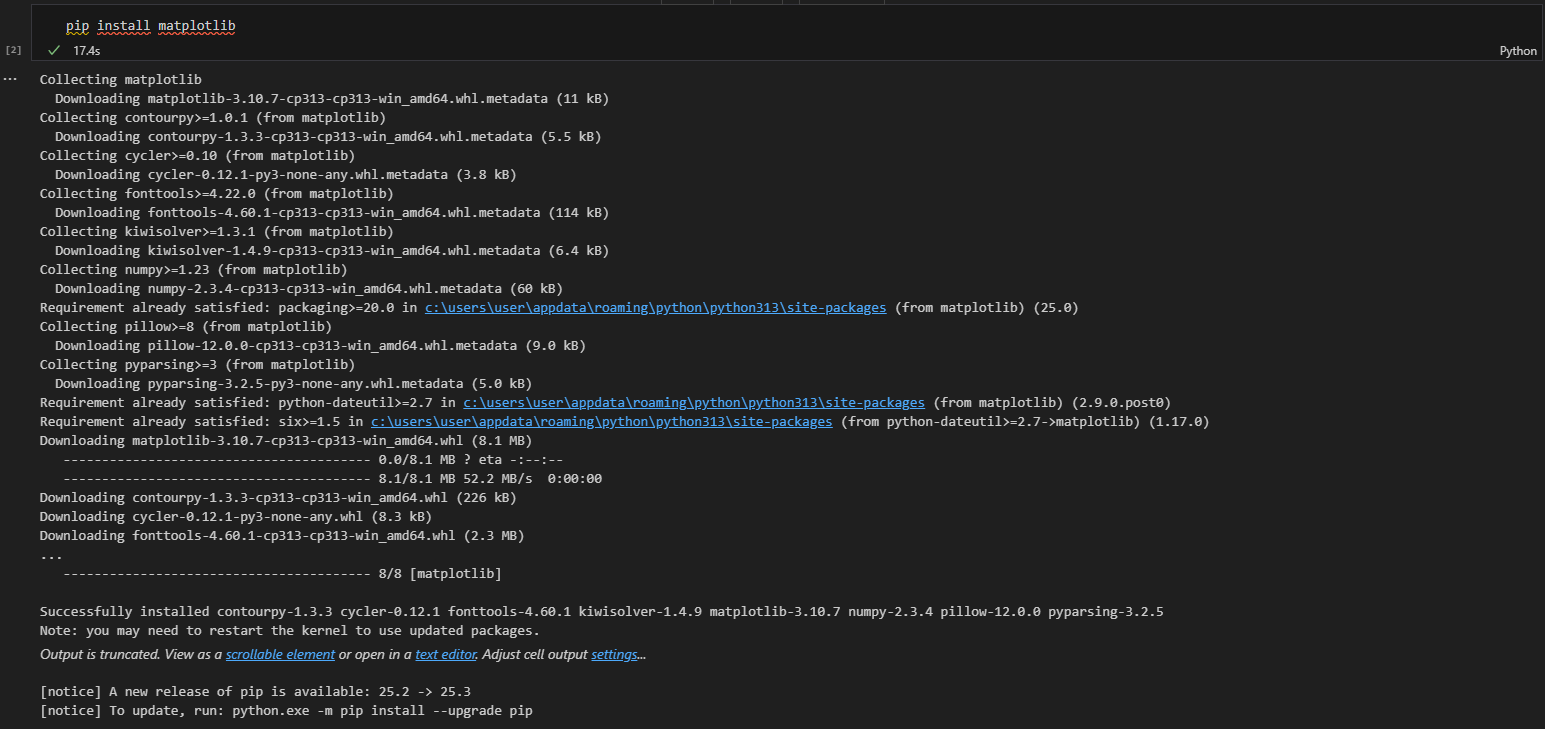1545x729 pixels.
Task: Click the matplotlib whl.metadata (11 kB) download line
Action: pos(332,98)
